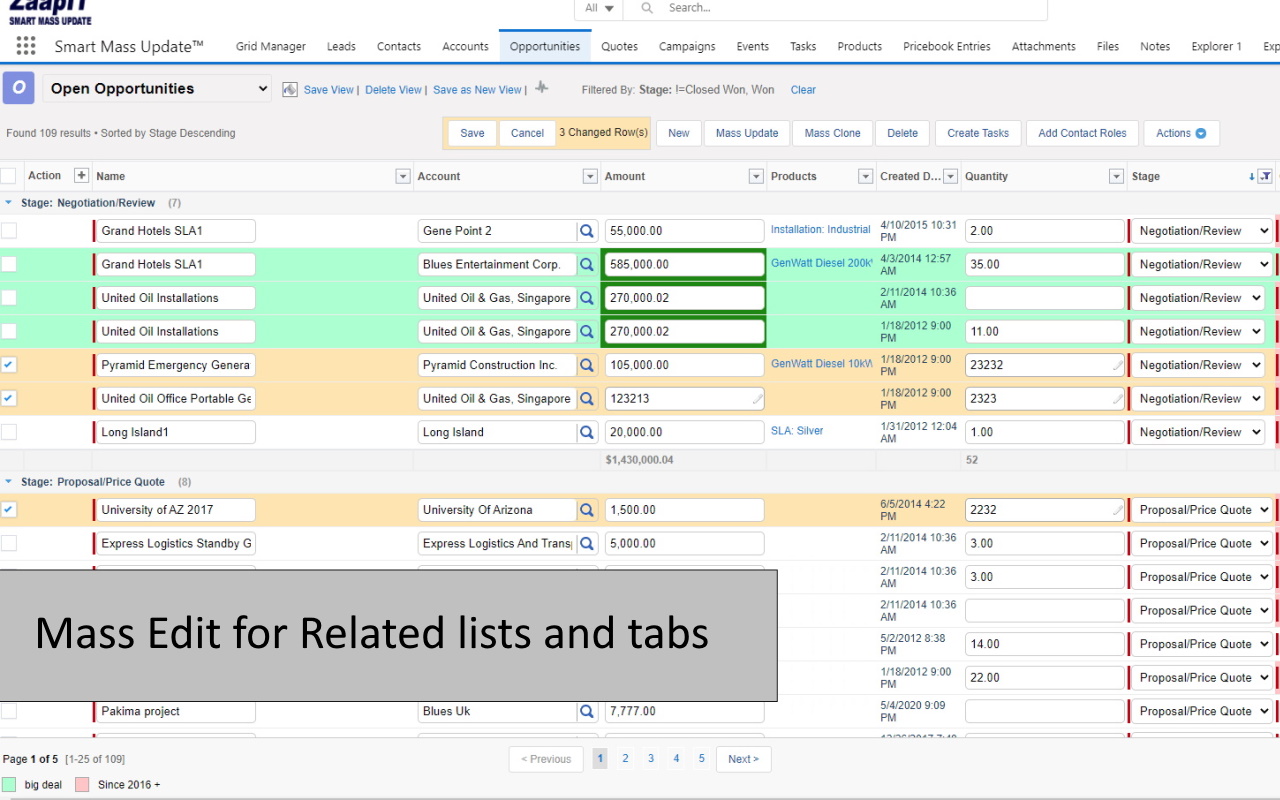
Task: Switch to the Campaigns tab
Action: 687,46
